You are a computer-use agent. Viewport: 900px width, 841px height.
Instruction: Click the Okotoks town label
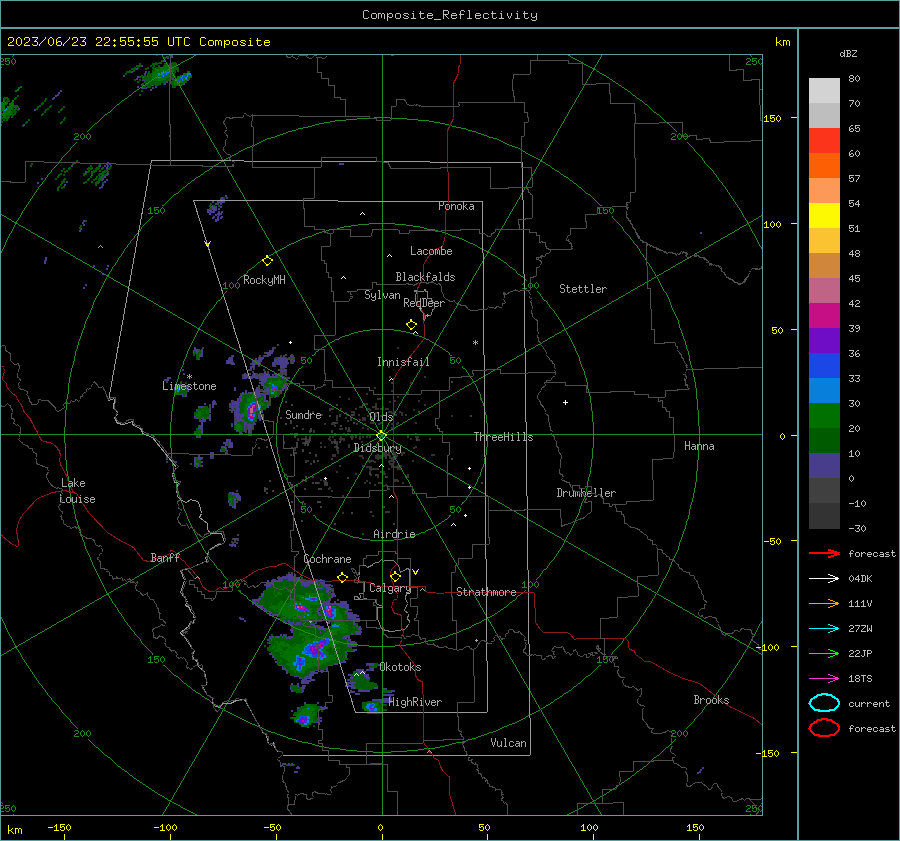click(x=400, y=667)
